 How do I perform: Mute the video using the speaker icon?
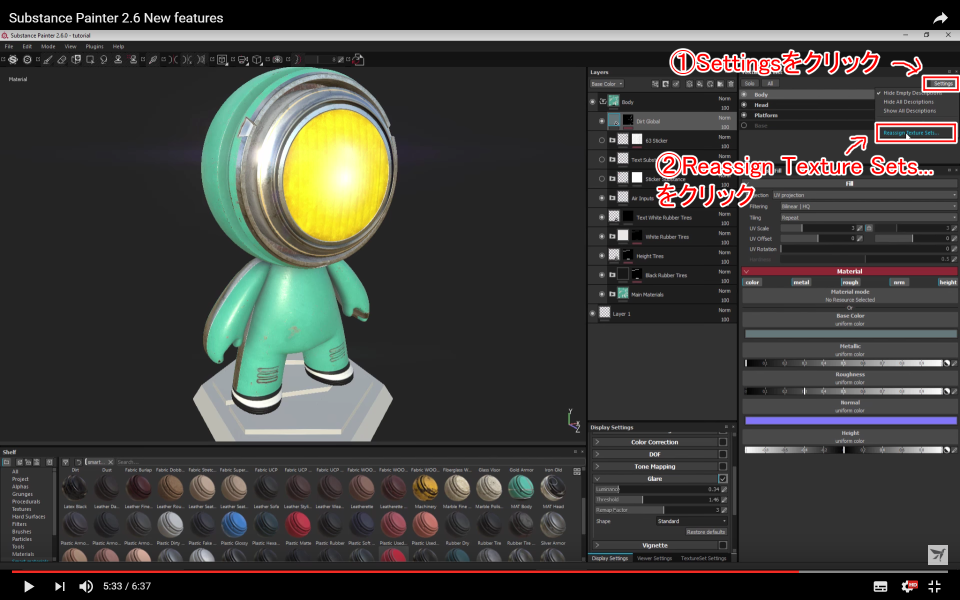86,586
